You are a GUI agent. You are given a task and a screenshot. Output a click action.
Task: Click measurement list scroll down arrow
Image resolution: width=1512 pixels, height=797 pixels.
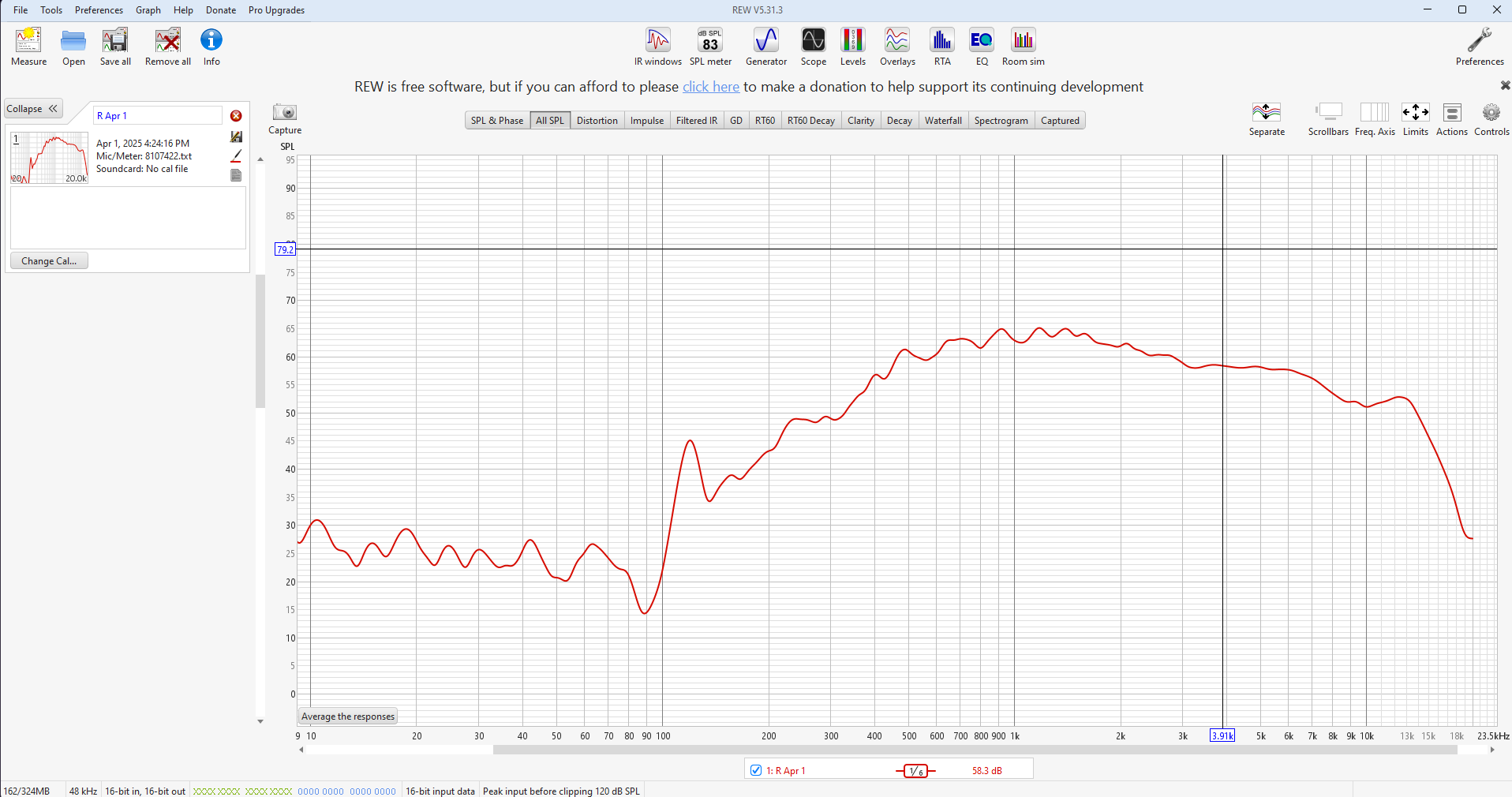tap(260, 721)
